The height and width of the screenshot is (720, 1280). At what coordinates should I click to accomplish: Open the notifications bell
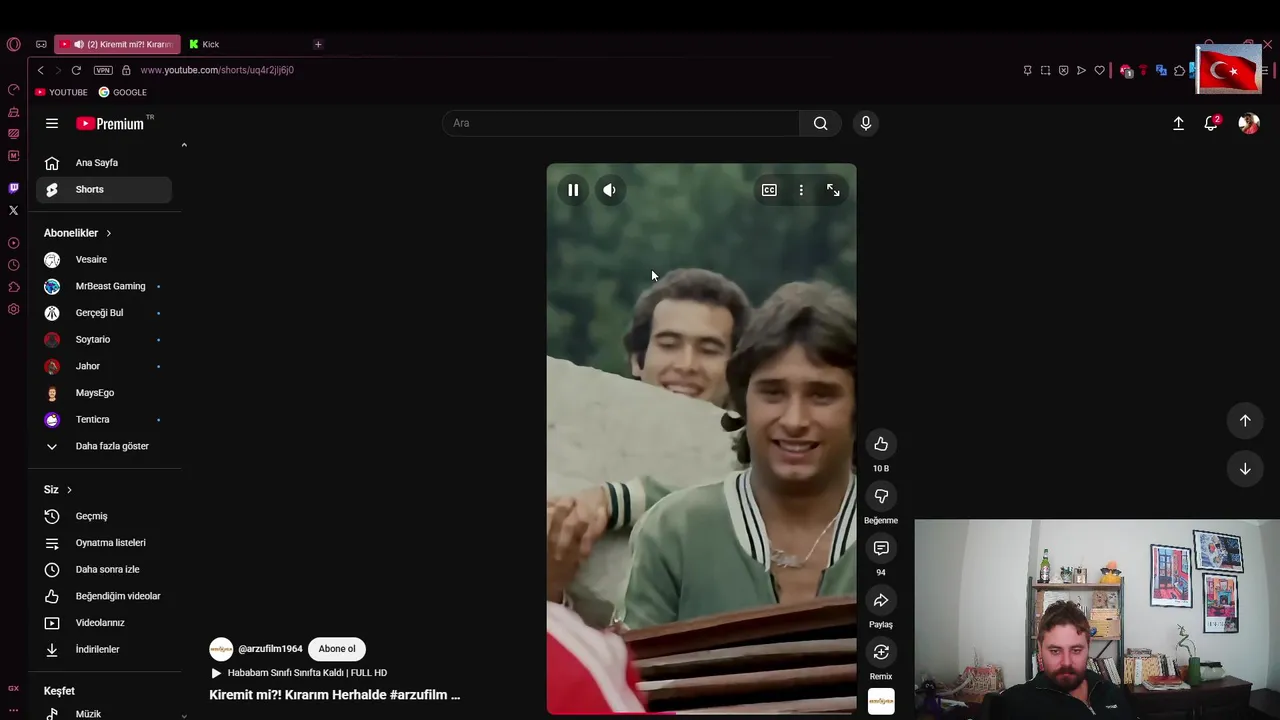pos(1211,123)
